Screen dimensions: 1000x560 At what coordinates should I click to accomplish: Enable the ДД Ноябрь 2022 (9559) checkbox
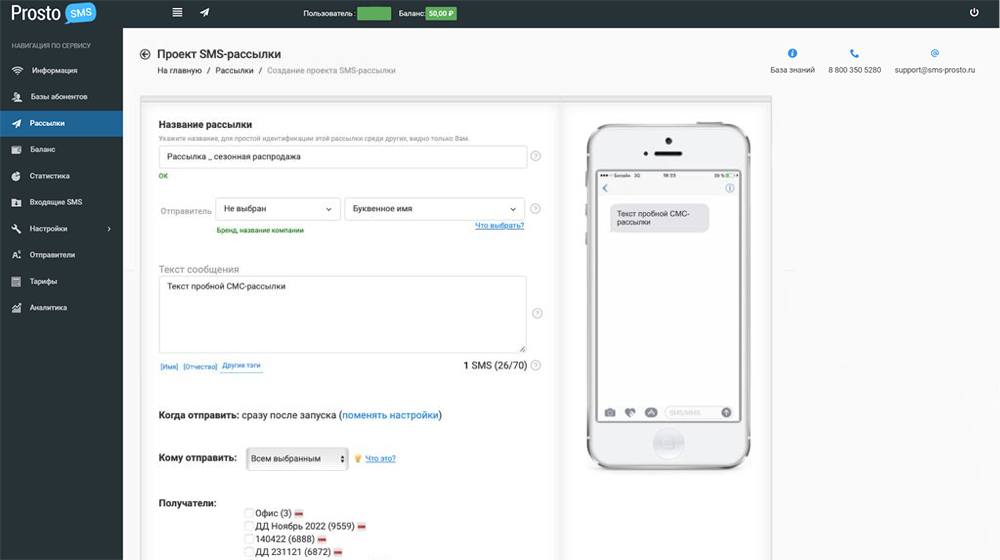249,526
